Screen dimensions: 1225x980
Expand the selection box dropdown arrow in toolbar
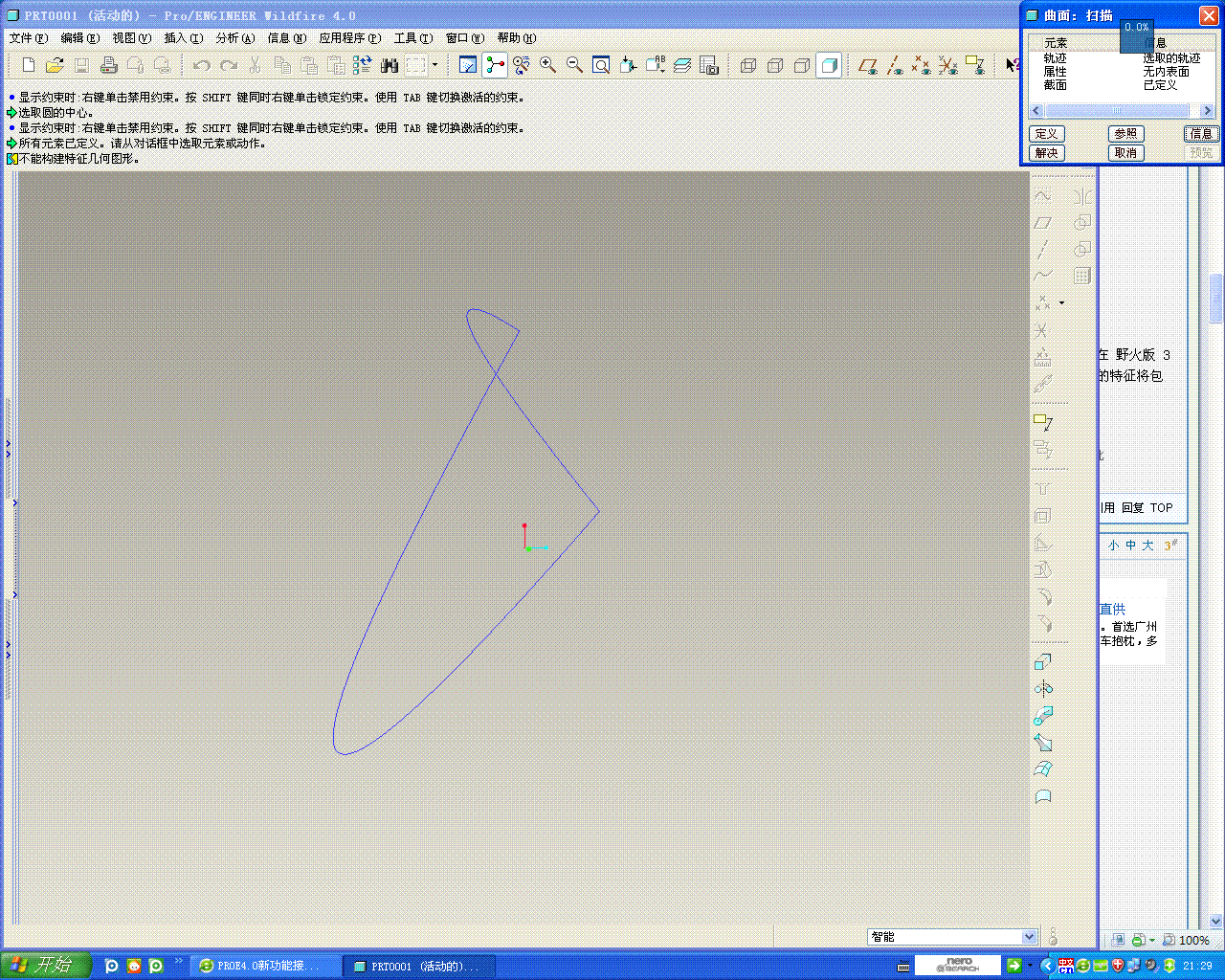point(435,65)
